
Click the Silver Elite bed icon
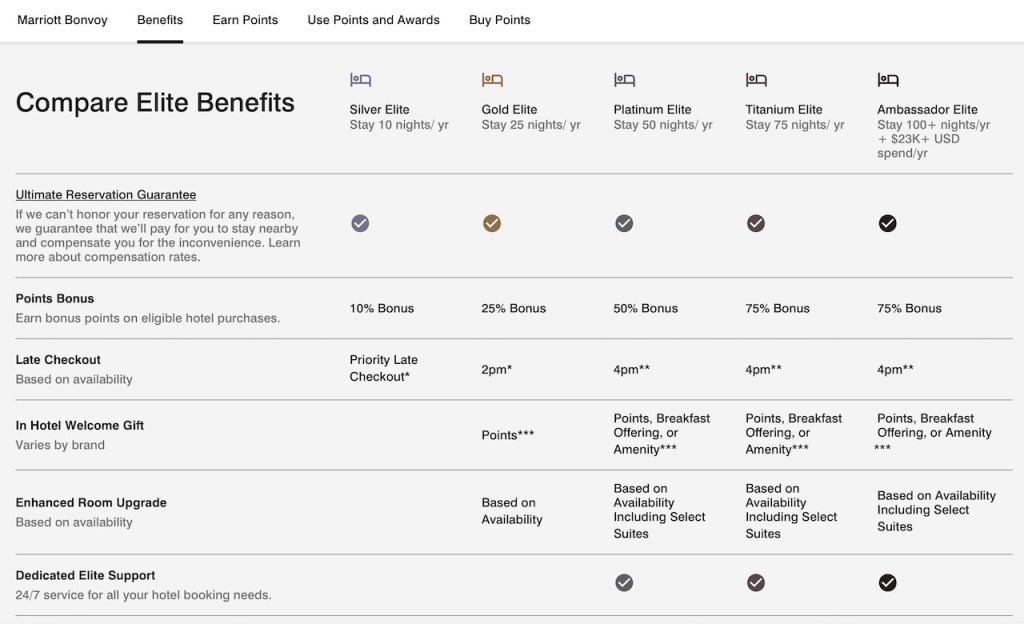360,80
